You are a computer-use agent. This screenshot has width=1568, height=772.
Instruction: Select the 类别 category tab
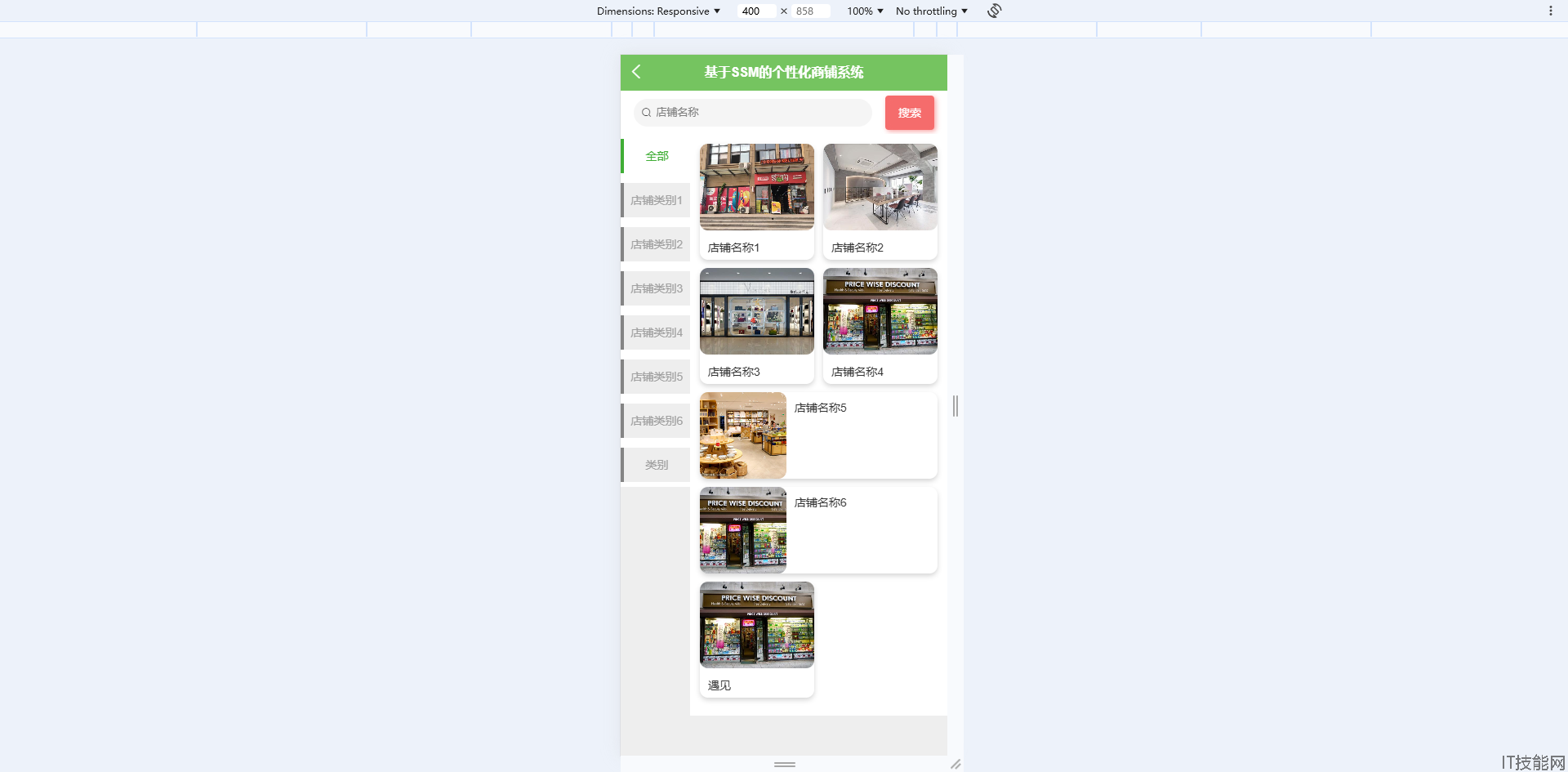pos(656,465)
